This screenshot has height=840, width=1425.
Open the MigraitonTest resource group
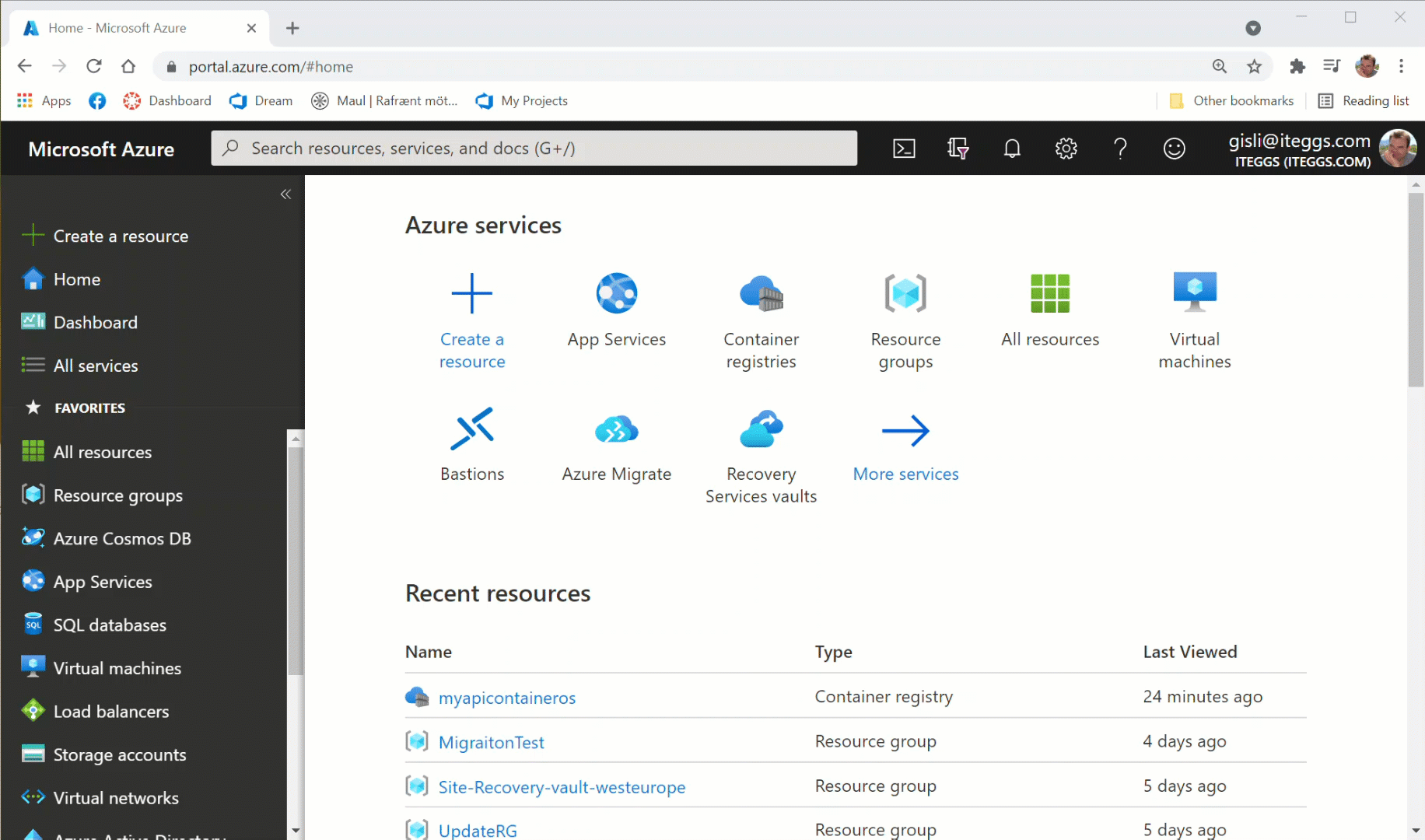[491, 742]
